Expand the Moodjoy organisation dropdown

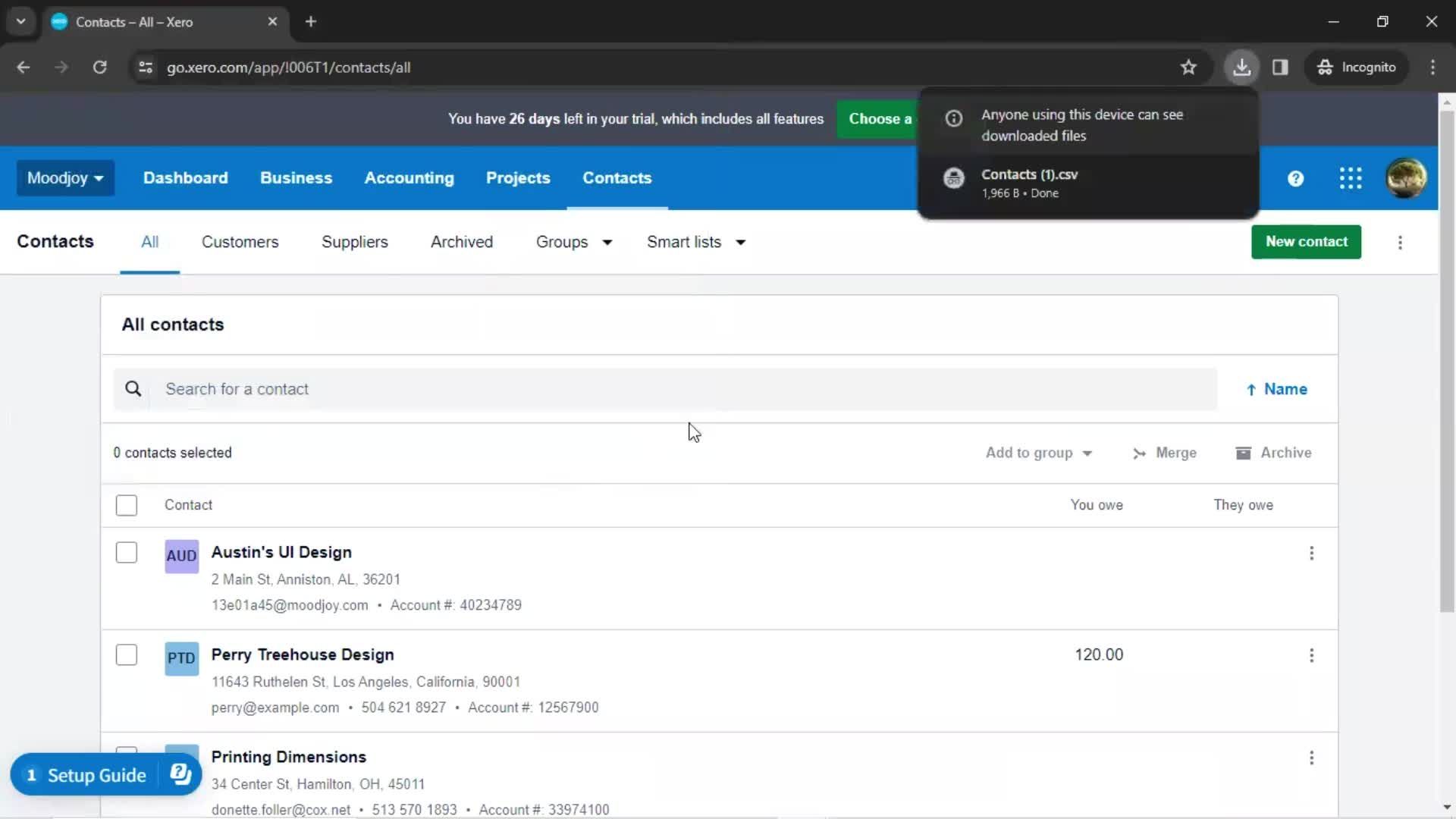[x=65, y=178]
